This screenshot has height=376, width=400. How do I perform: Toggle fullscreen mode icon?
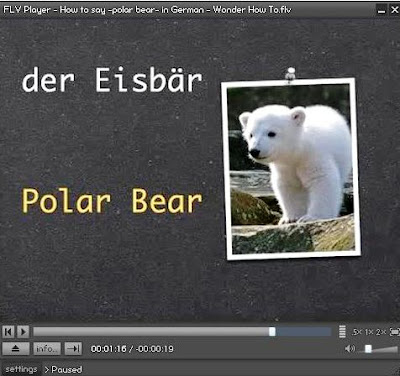pyautogui.click(x=395, y=332)
